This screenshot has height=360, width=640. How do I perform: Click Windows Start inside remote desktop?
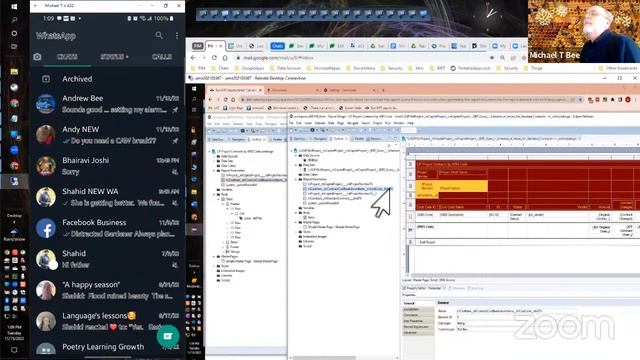click(194, 89)
